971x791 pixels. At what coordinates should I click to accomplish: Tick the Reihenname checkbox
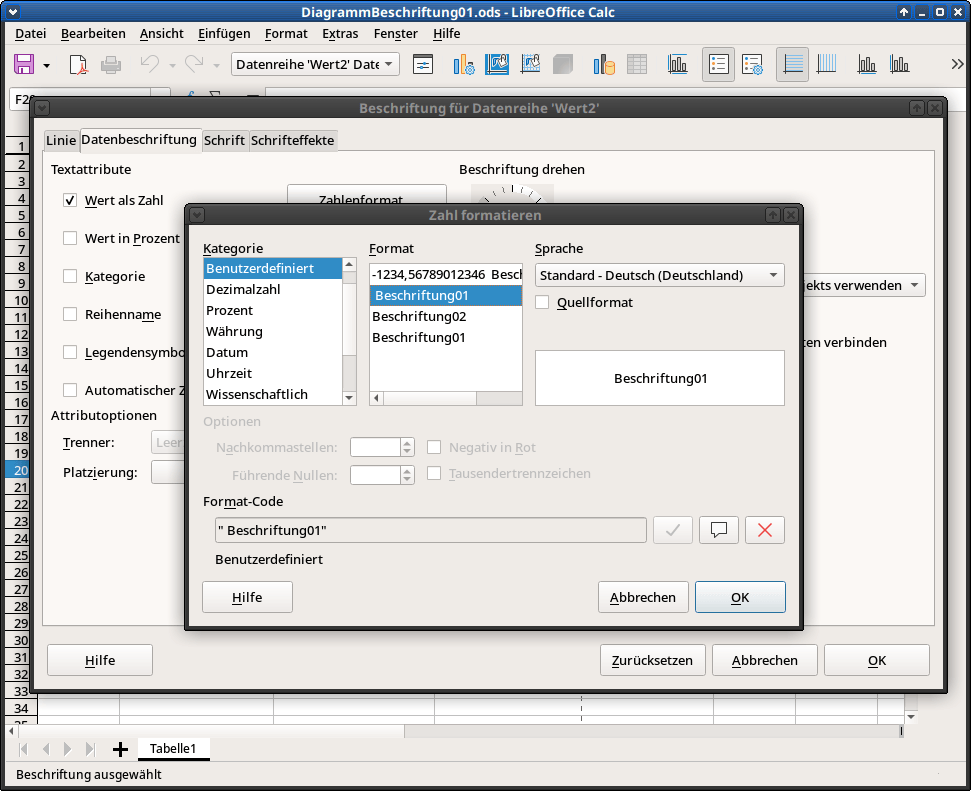70,315
